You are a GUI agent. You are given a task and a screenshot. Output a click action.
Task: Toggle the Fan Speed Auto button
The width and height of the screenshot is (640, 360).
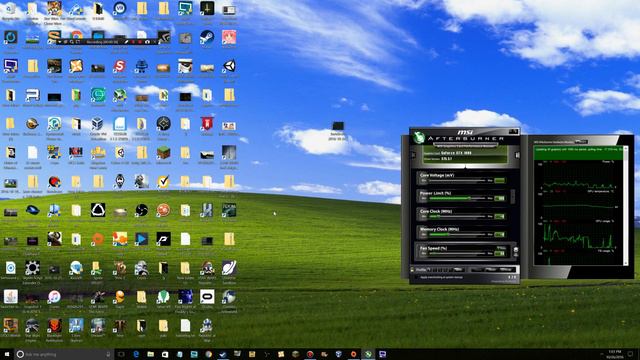click(501, 248)
